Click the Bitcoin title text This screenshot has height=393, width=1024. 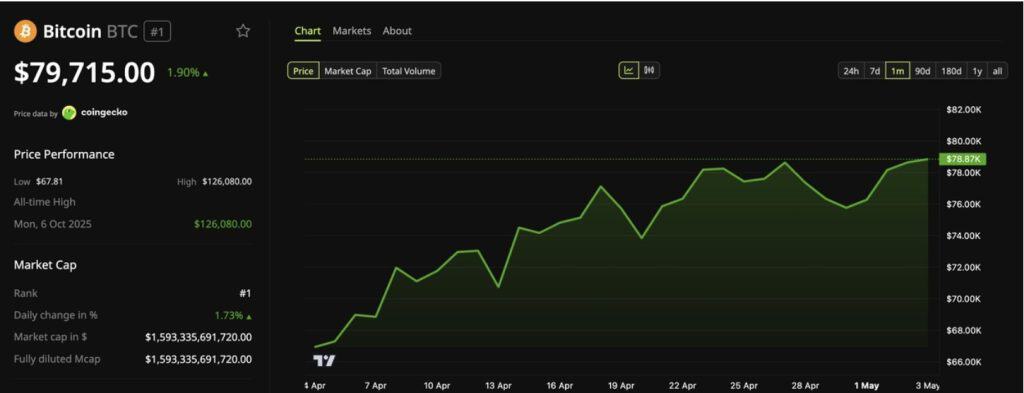coord(72,31)
